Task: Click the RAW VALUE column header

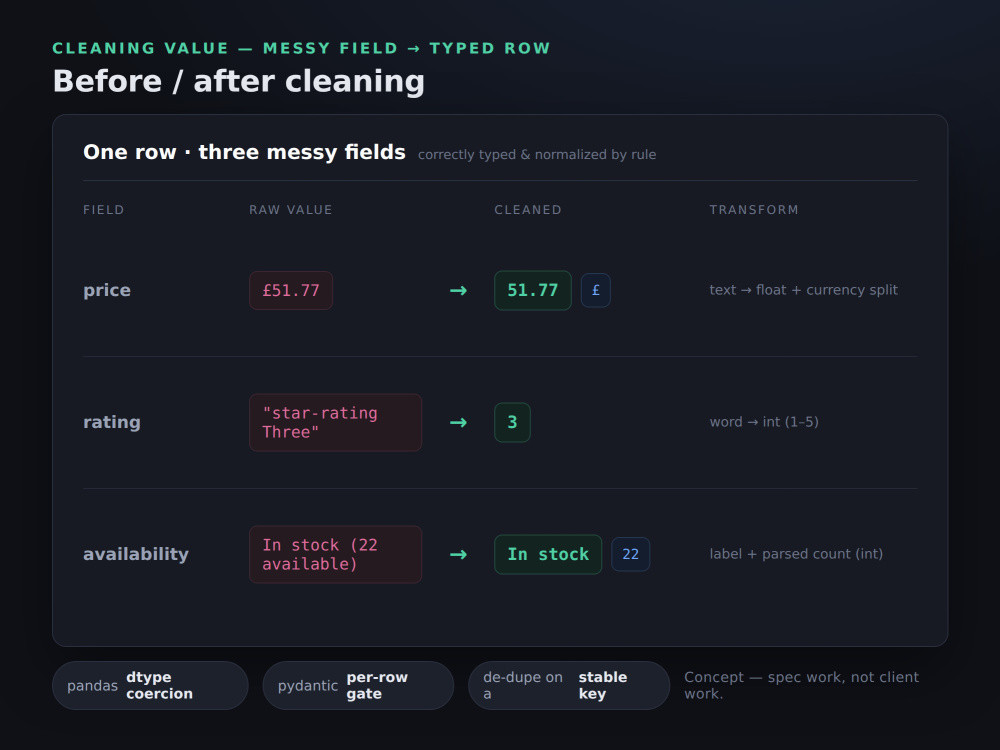Action: tap(291, 210)
